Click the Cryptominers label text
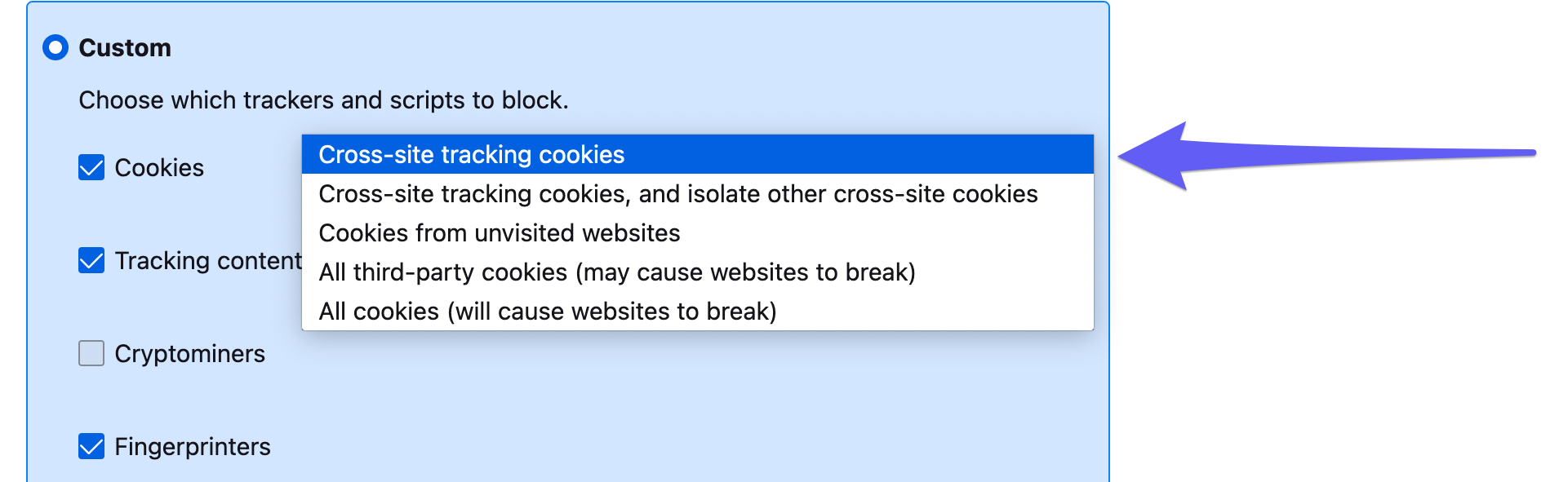 189,354
